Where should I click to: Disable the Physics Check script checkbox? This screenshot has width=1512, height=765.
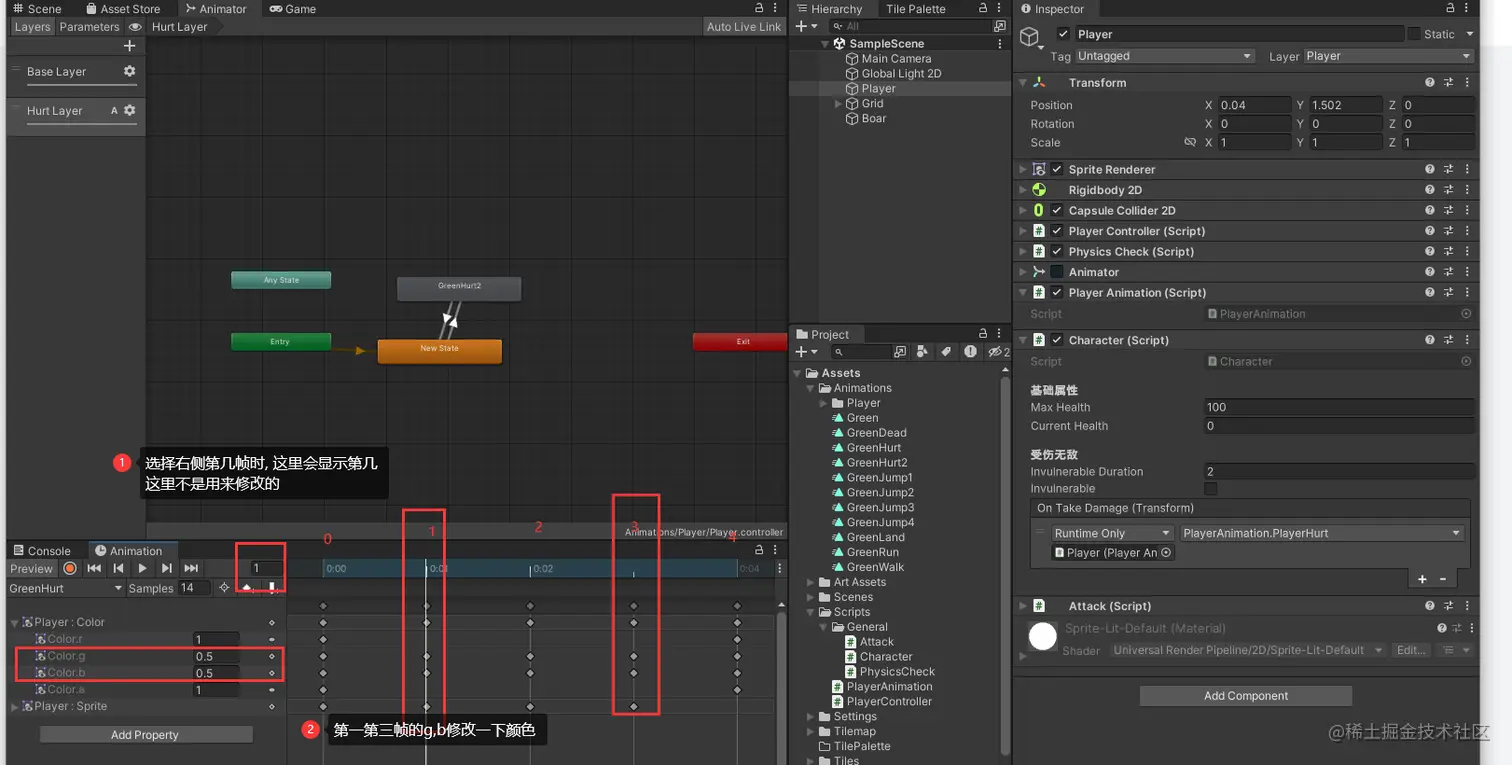click(x=1057, y=252)
